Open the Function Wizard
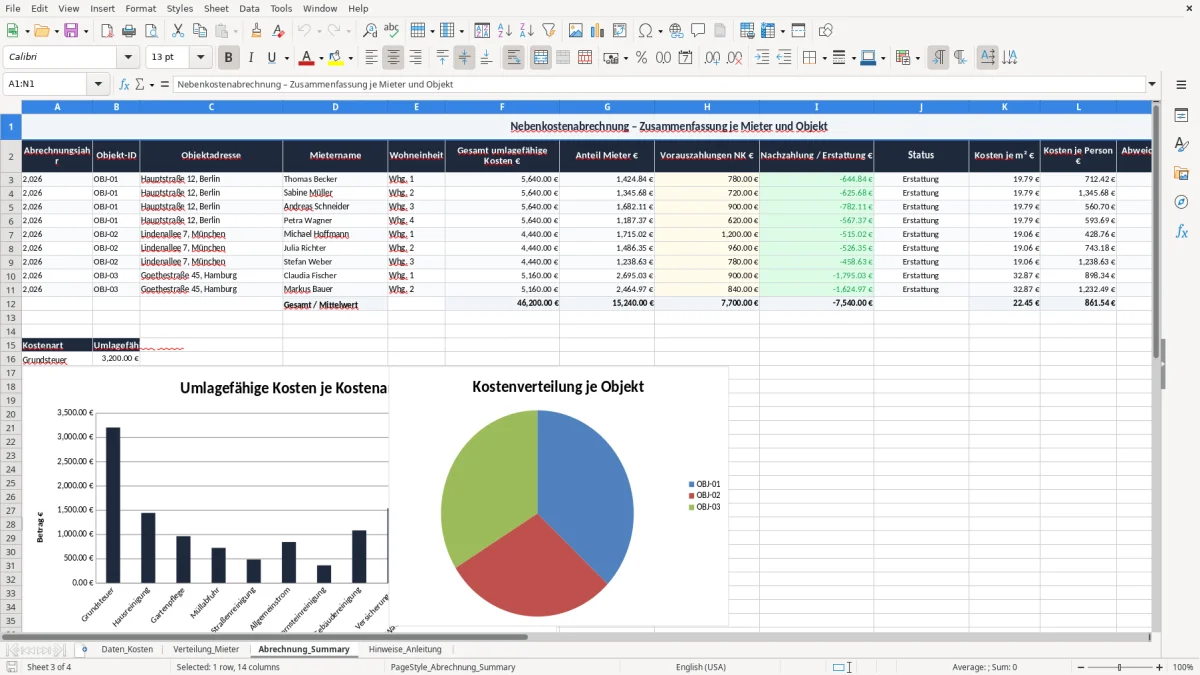The height and width of the screenshot is (675, 1200). click(x=124, y=84)
